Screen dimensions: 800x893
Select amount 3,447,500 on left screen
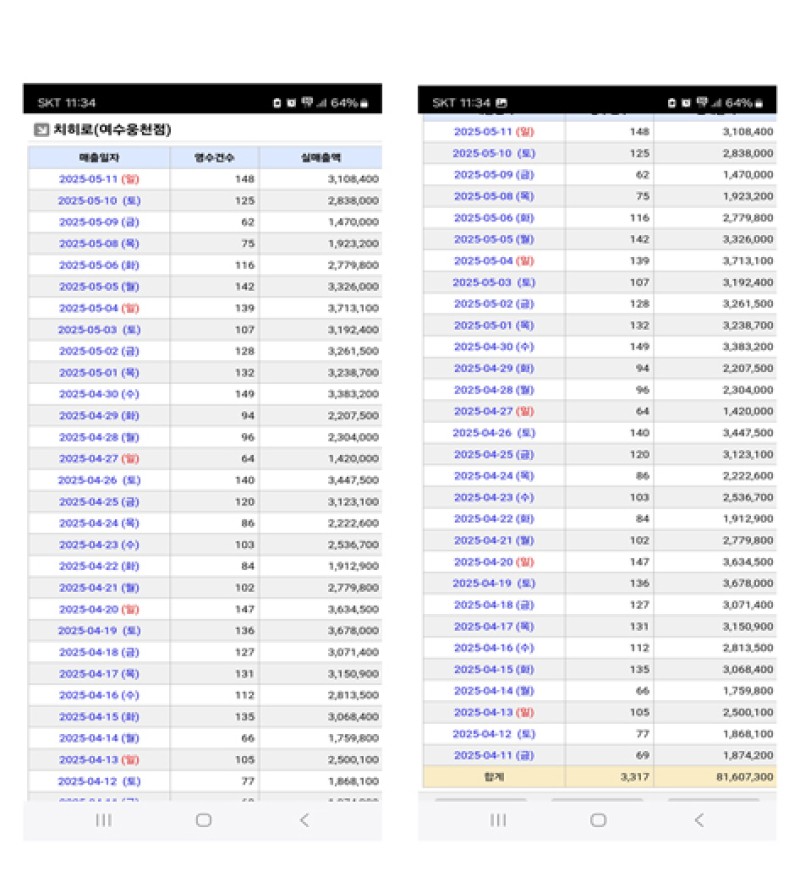tap(353, 480)
